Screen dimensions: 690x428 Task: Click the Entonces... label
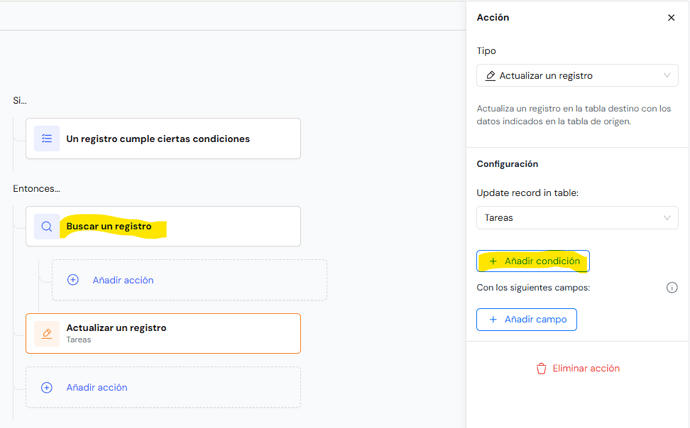point(37,189)
